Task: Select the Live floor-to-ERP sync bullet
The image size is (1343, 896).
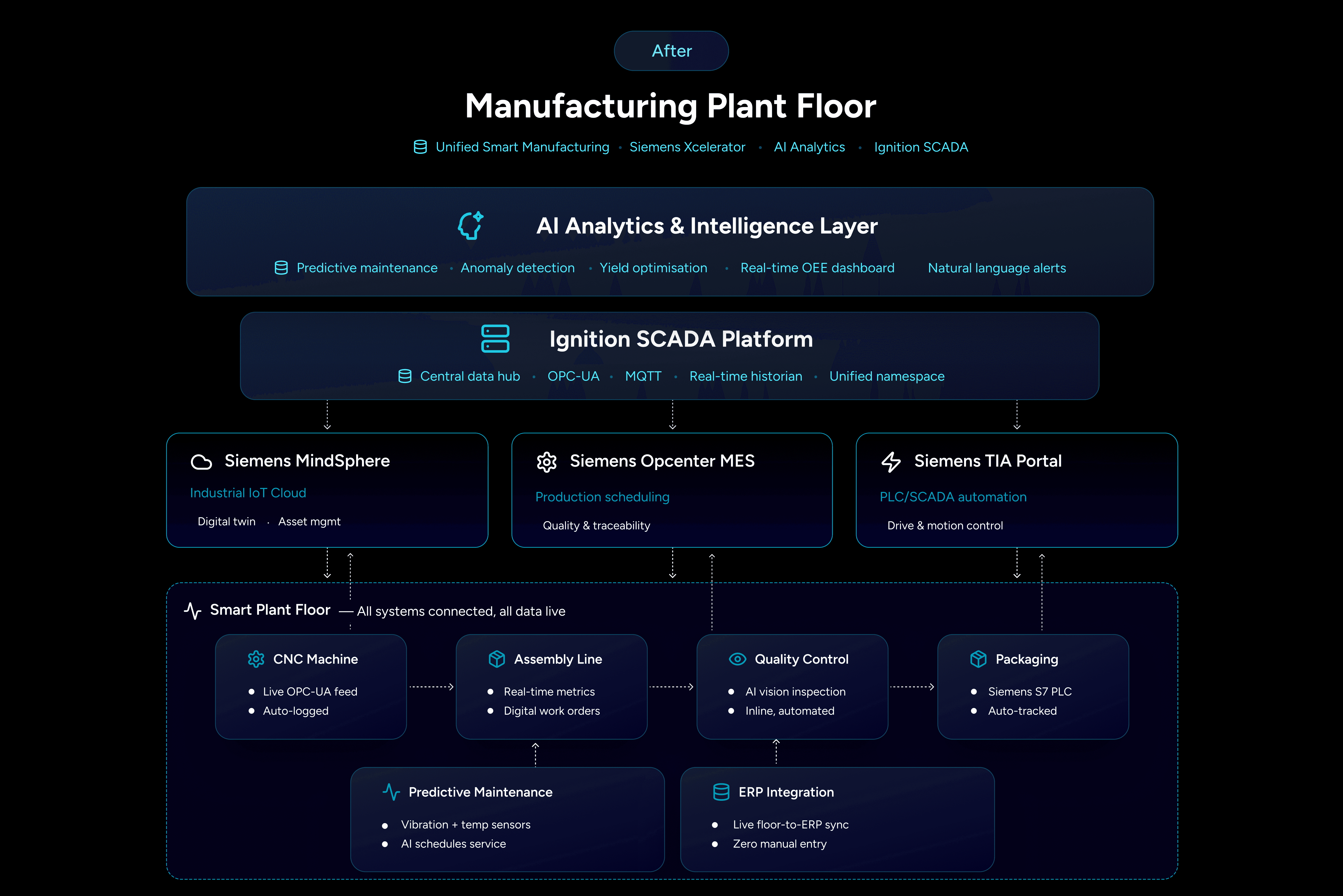Action: [791, 825]
